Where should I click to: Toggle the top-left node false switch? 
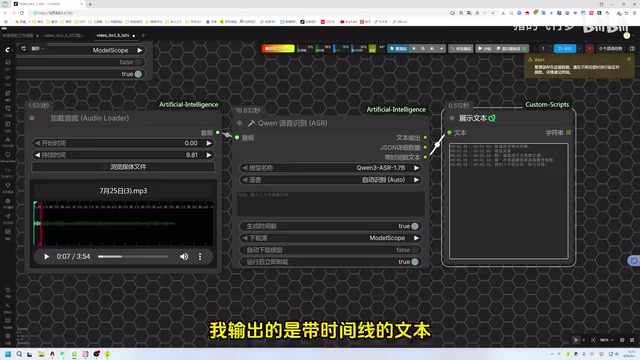point(138,62)
